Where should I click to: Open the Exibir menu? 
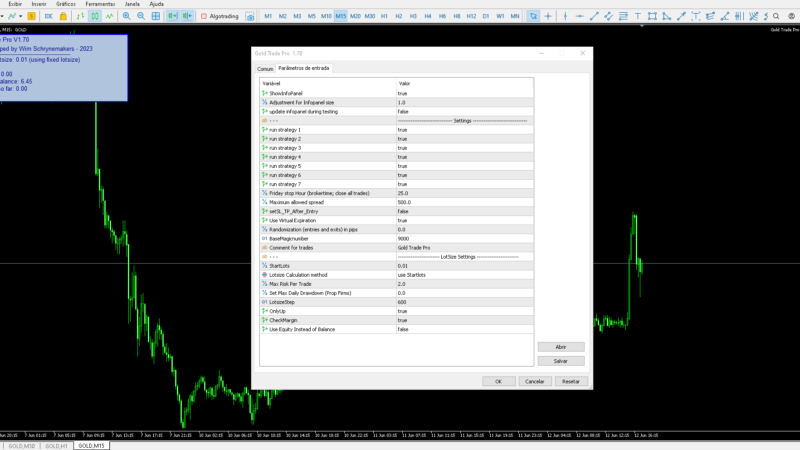[15, 4]
